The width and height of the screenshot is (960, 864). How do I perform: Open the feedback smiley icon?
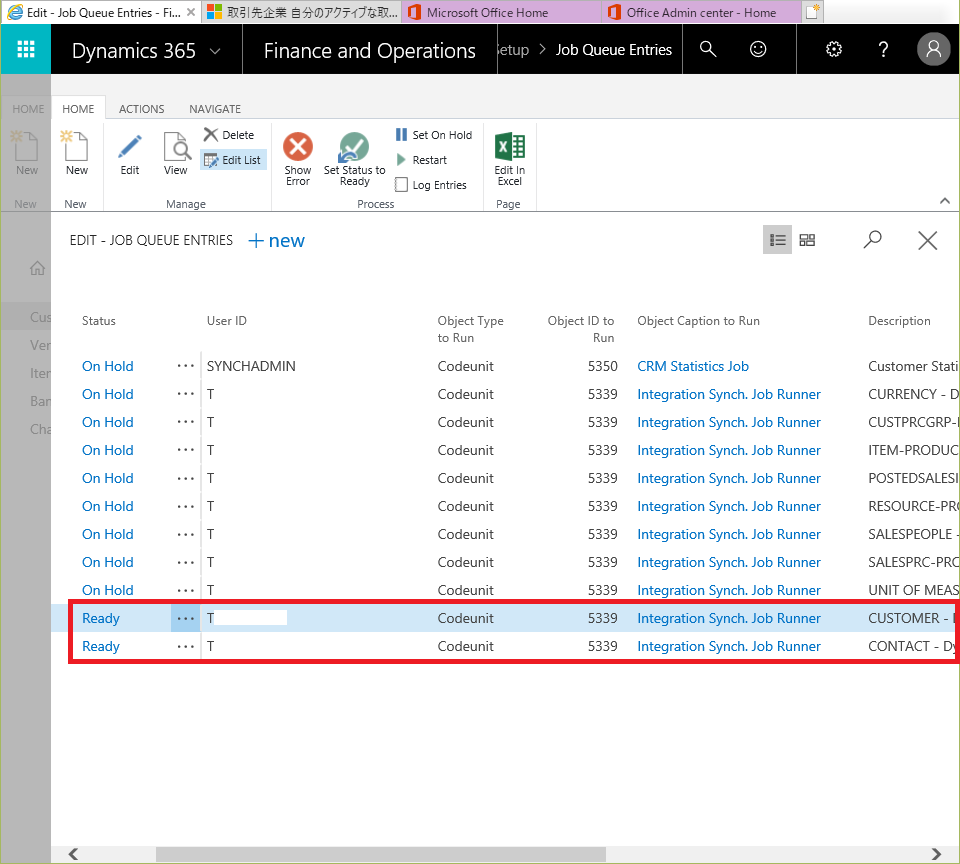(x=758, y=49)
